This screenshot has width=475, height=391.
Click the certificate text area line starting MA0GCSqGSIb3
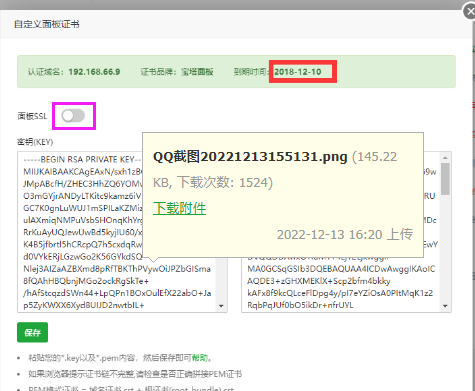341,269
